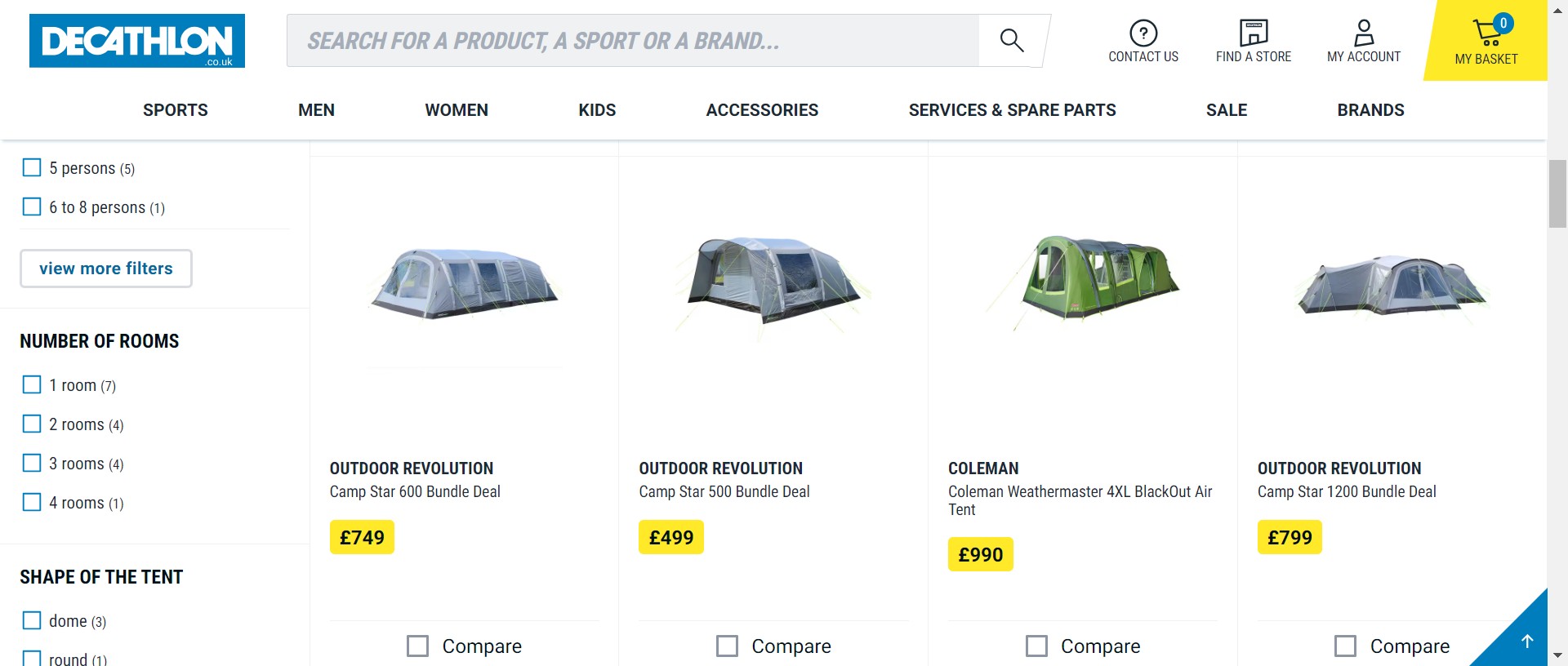
Task: Open My Account profile icon
Action: (1363, 33)
